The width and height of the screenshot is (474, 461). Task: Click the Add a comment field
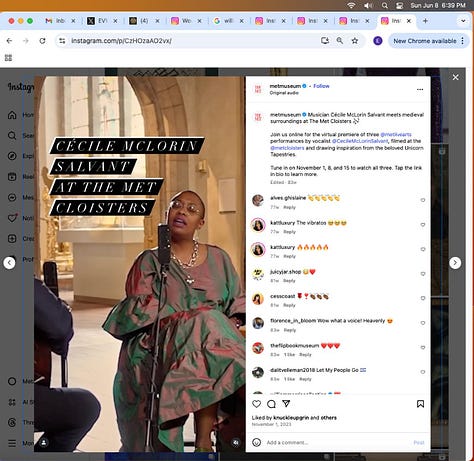[x=337, y=442]
